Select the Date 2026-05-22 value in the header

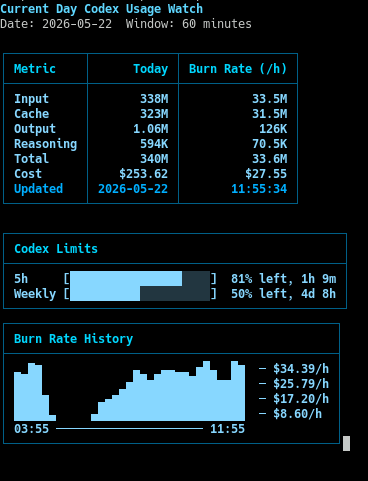click(x=77, y=24)
